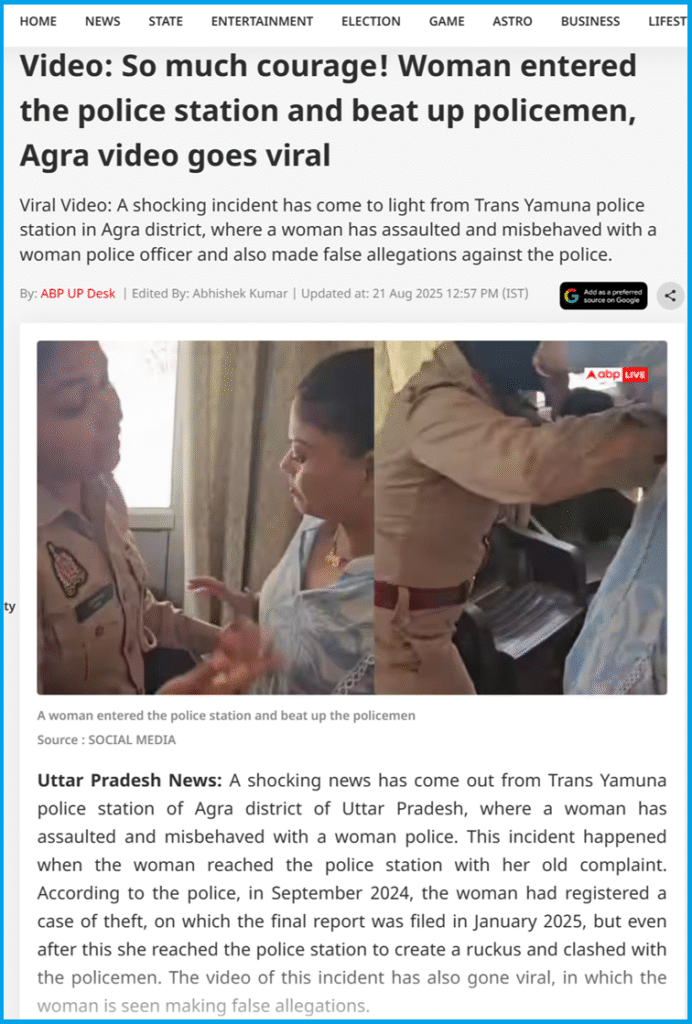The image size is (692, 1024).
Task: Go to the STATE section
Action: (x=165, y=22)
